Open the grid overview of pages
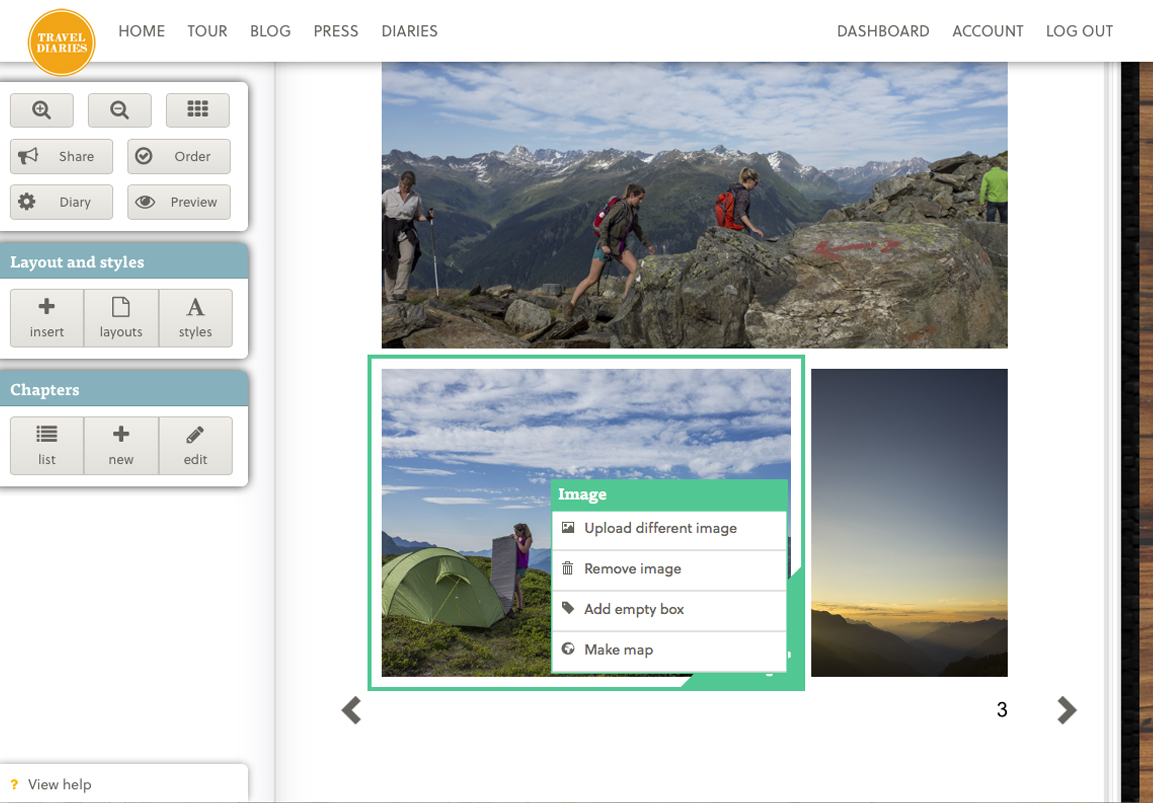The height and width of the screenshot is (803, 1153). [198, 110]
